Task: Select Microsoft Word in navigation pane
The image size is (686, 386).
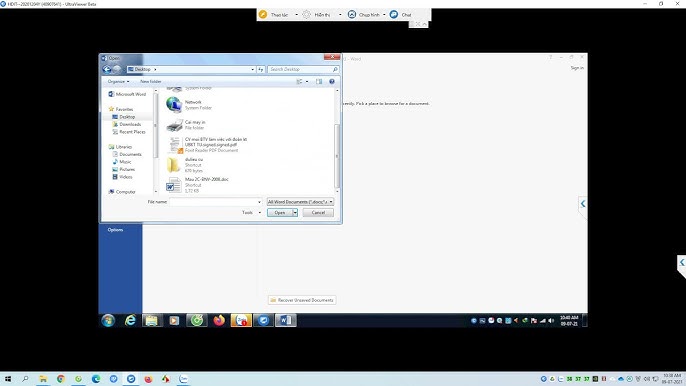Action: (x=127, y=94)
